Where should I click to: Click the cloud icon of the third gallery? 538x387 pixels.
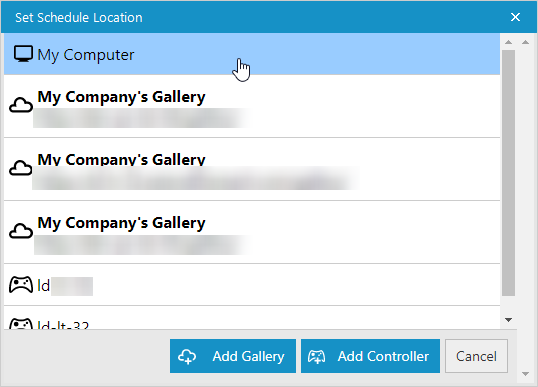click(x=21, y=231)
